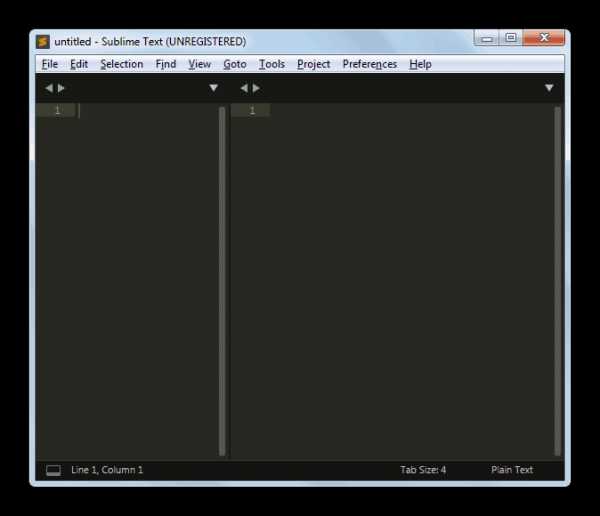Click right pane's next tab arrow
This screenshot has height=516, width=600.
[256, 88]
